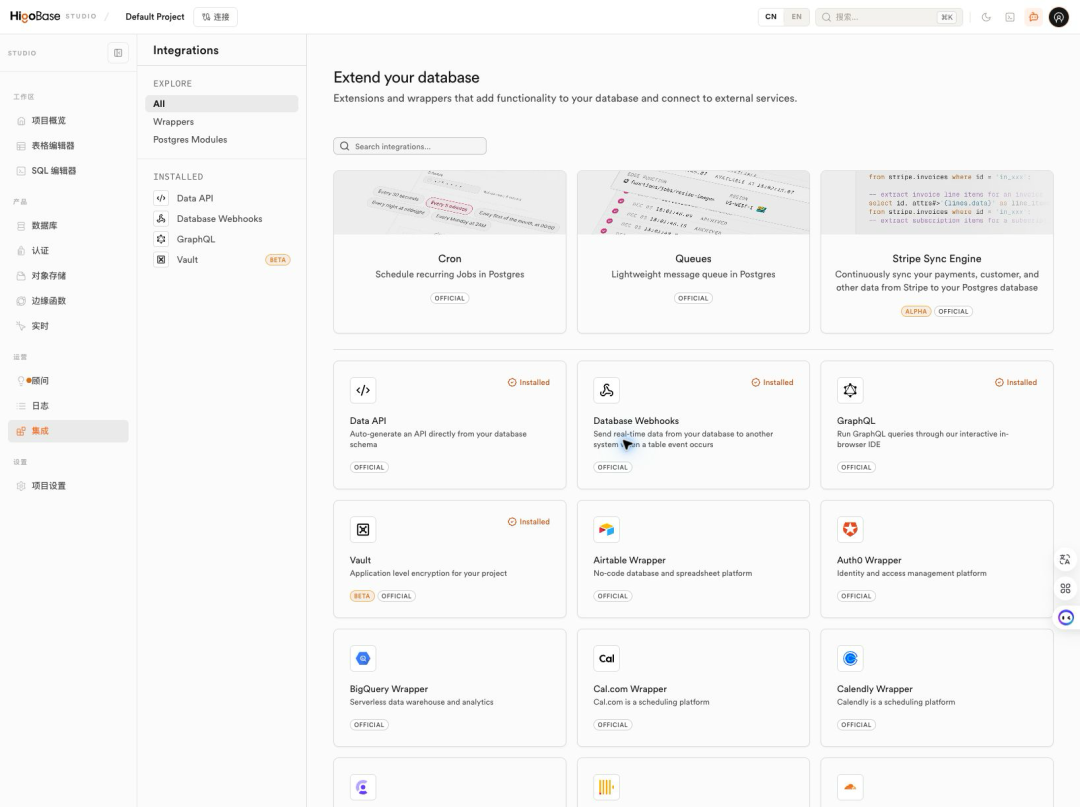Screen dimensions: 1080x807
Task: Click the Cal.com Wrapper logo
Action: coord(606,658)
